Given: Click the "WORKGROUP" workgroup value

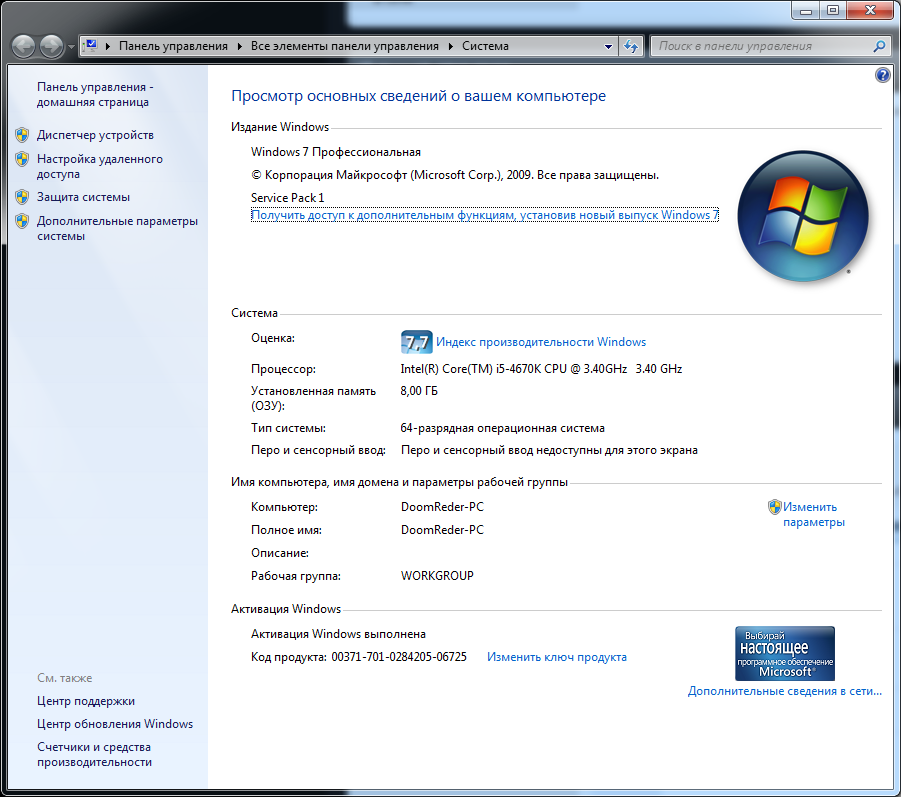Looking at the screenshot, I should (x=437, y=576).
